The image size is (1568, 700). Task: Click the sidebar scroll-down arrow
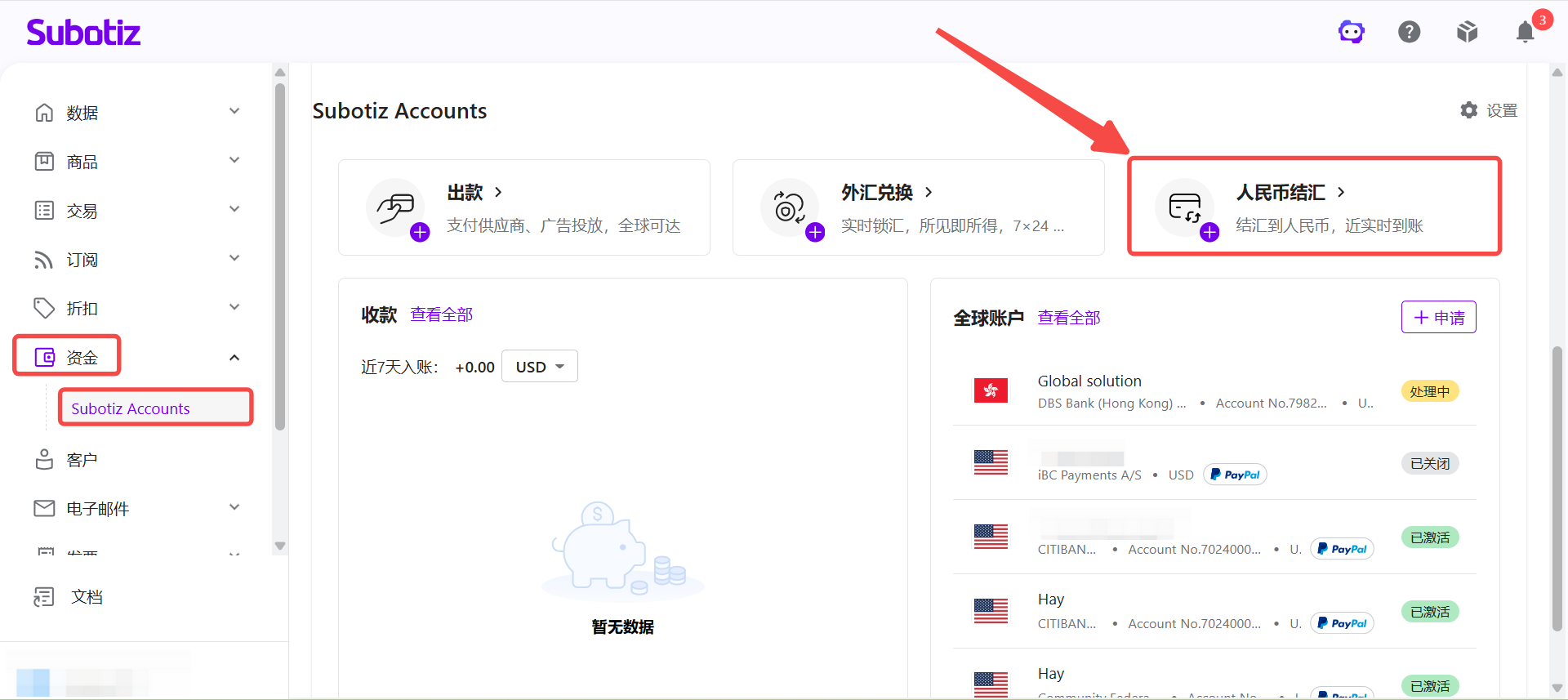coord(280,546)
